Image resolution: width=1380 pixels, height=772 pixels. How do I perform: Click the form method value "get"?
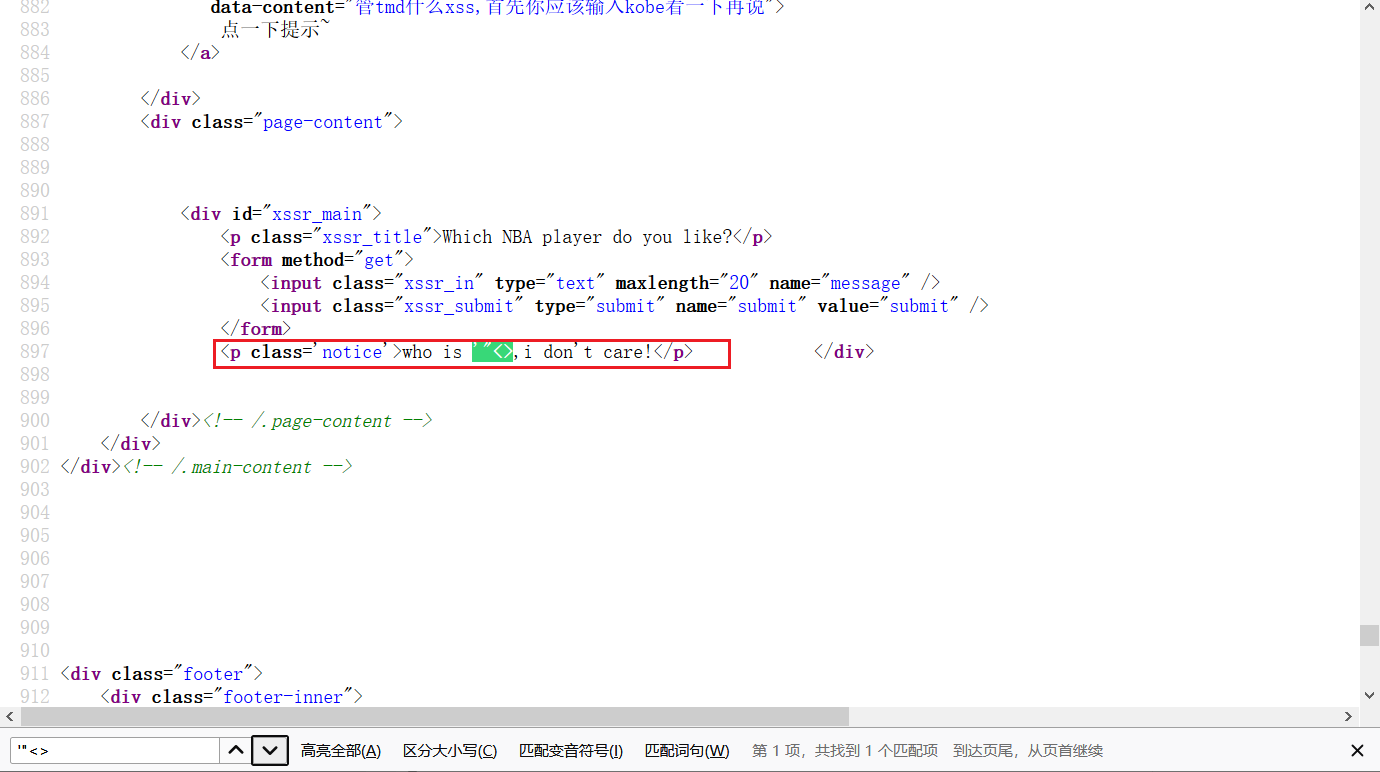379,260
